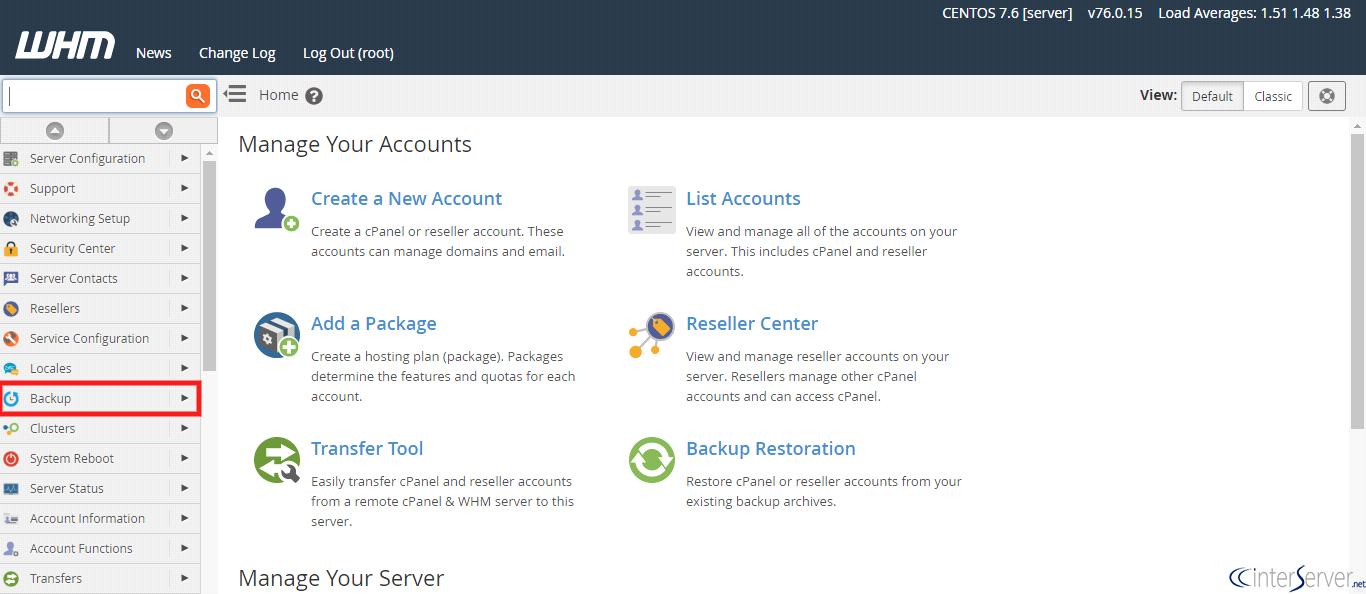
Task: Click the Transfer Tool icon
Action: click(277, 460)
